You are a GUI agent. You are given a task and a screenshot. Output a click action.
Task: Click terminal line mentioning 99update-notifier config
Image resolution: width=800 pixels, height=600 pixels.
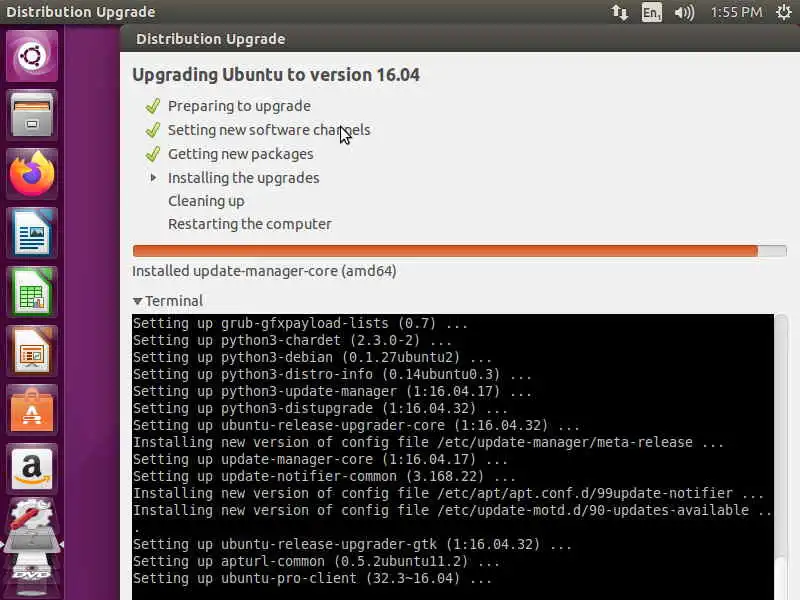(x=448, y=493)
